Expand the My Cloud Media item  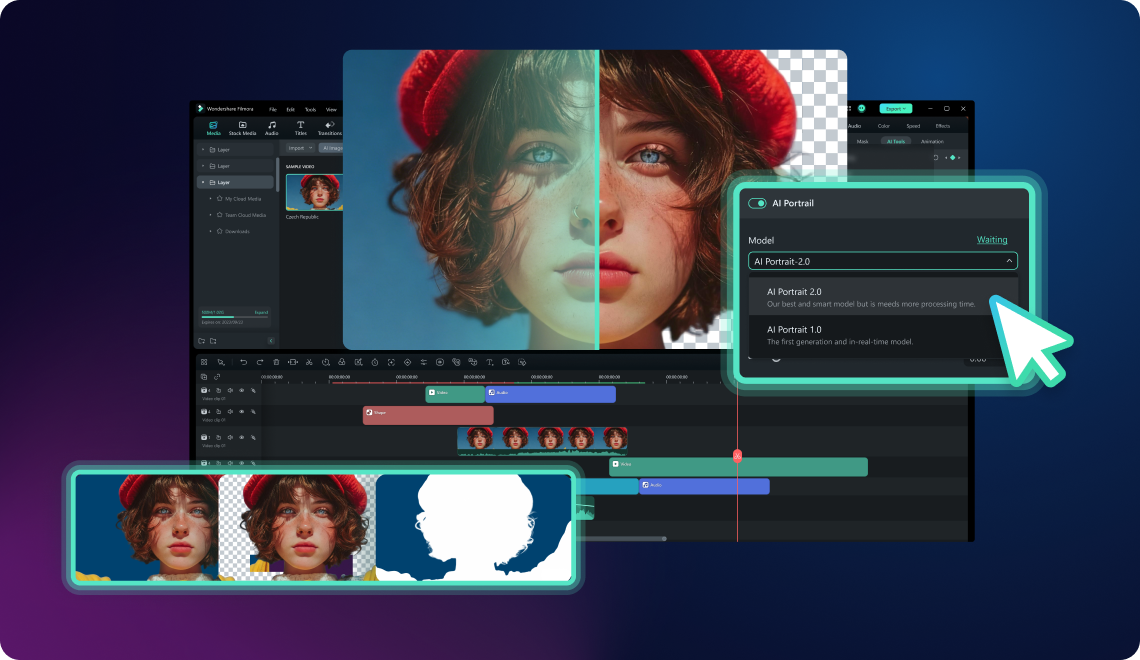tap(211, 198)
